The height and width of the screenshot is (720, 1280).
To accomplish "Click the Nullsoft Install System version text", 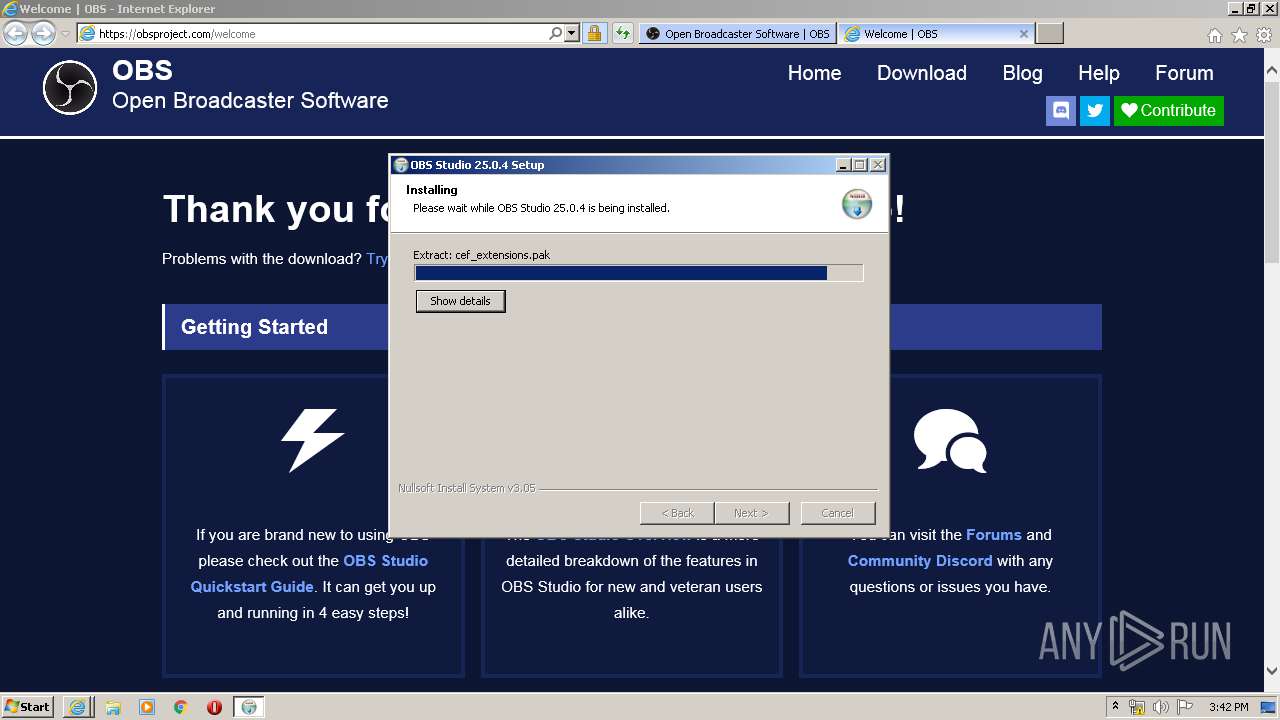I will coord(467,488).
